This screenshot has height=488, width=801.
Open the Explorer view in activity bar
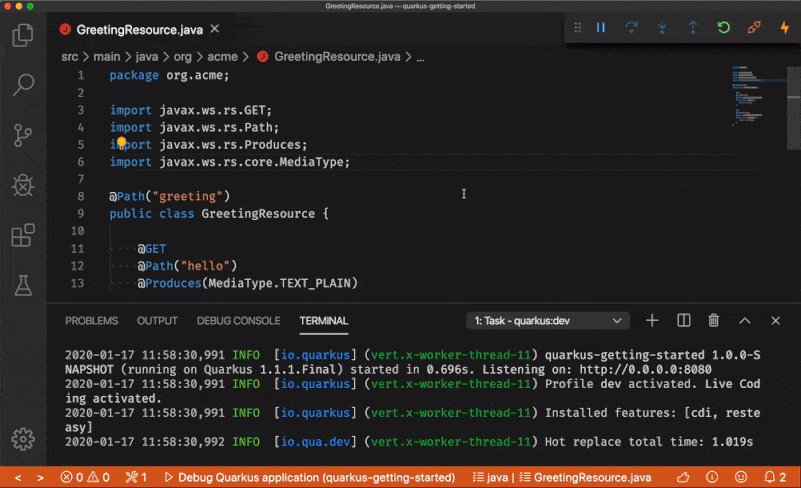[22, 37]
